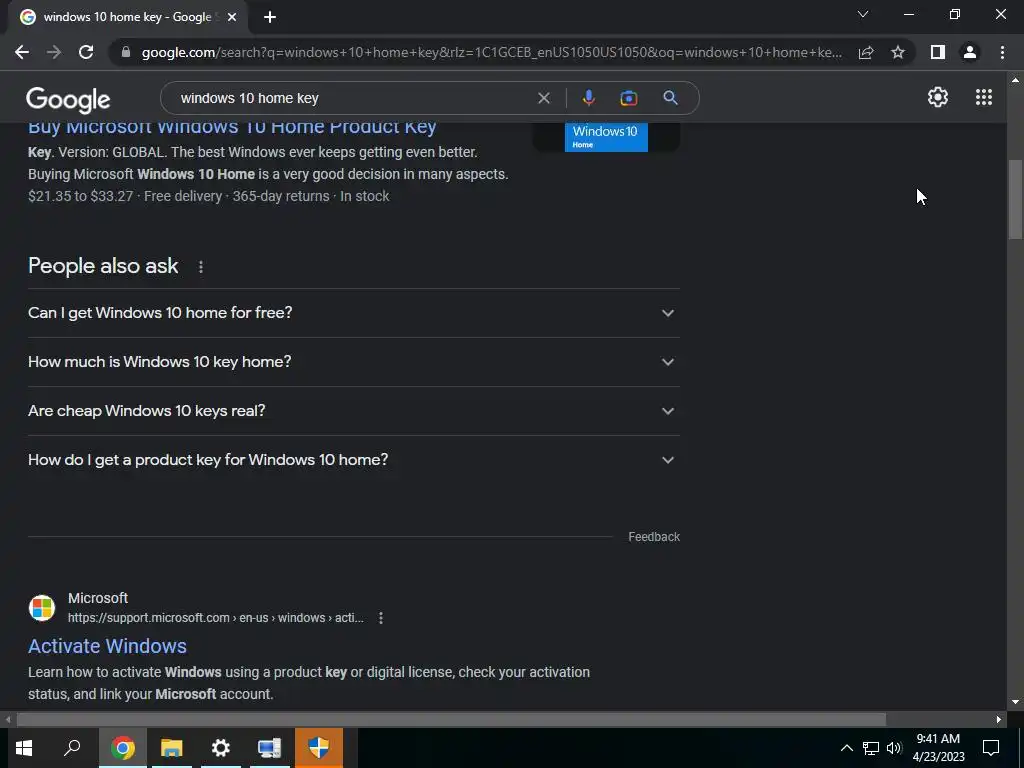Screen dimensions: 1024x768
Task: Open the Windows Start menu
Action: coord(24,748)
